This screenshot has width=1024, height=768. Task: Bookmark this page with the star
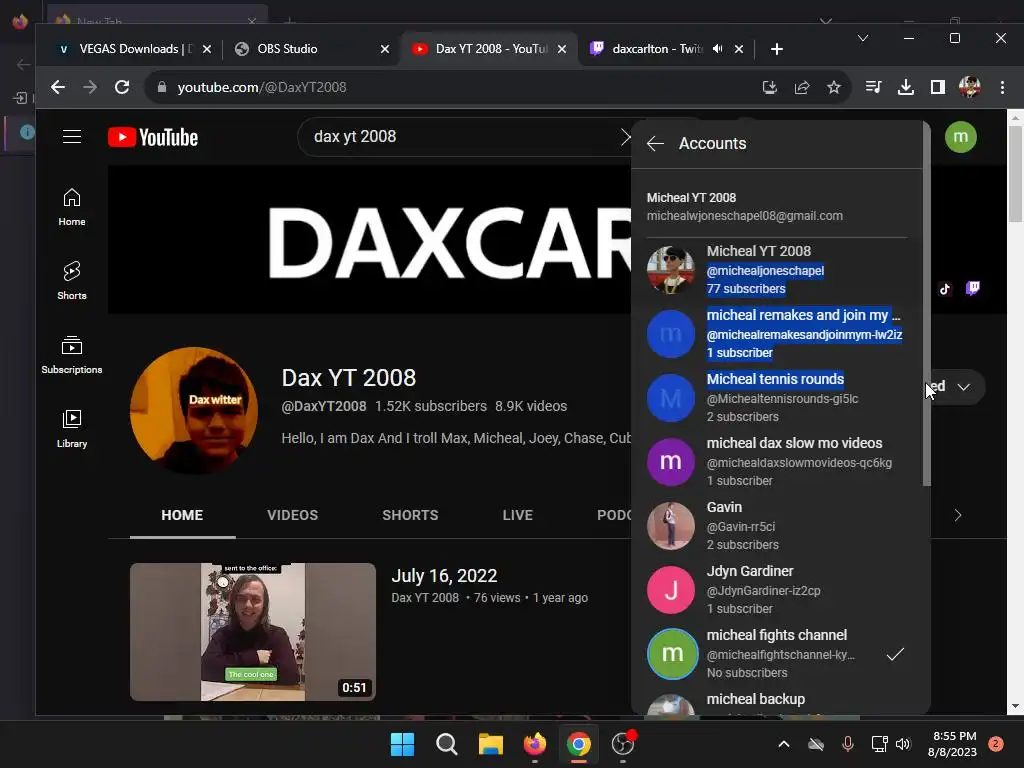(834, 87)
